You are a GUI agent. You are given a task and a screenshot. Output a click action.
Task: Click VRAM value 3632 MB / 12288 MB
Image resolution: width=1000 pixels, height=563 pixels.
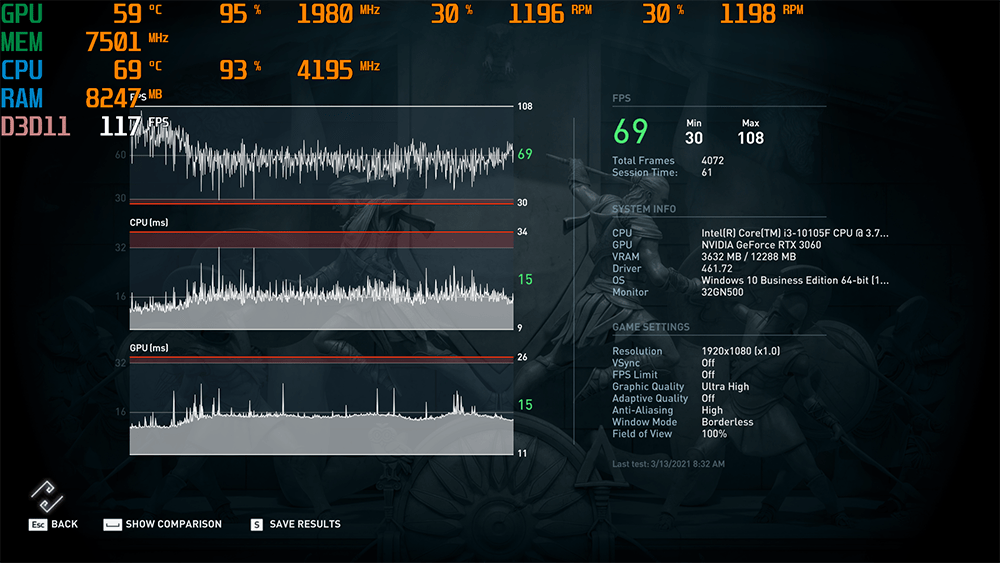749,257
